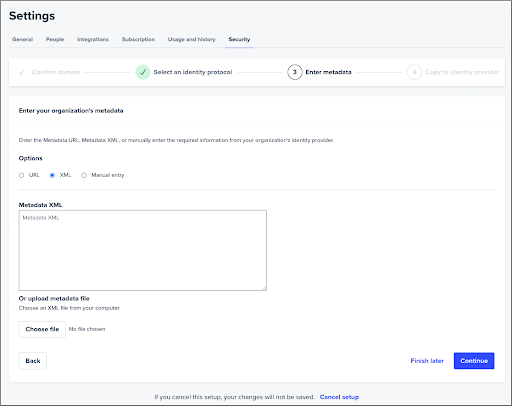This screenshot has width=512, height=406.
Task: Click the Continue button
Action: coord(474,361)
